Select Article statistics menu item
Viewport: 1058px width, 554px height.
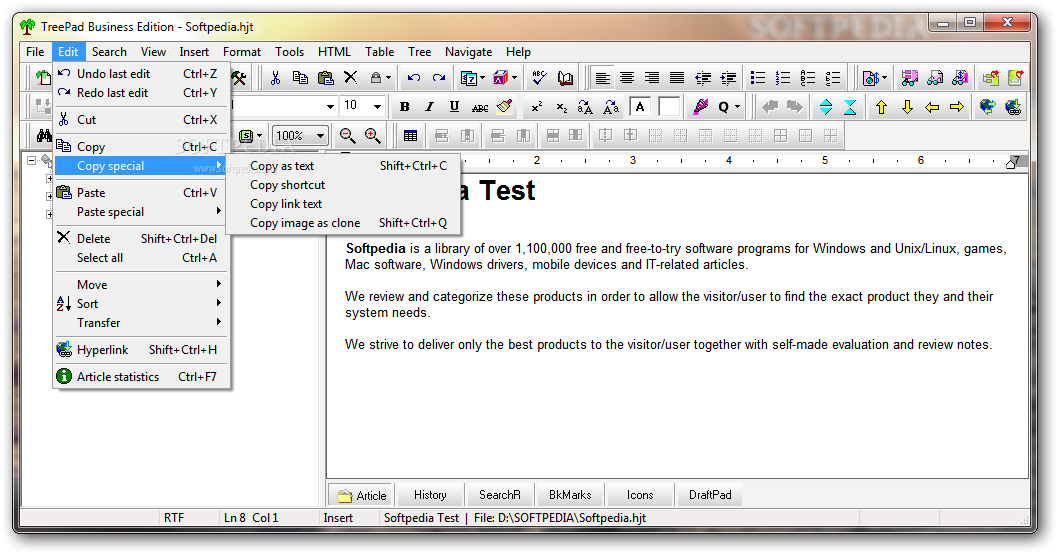141,377
